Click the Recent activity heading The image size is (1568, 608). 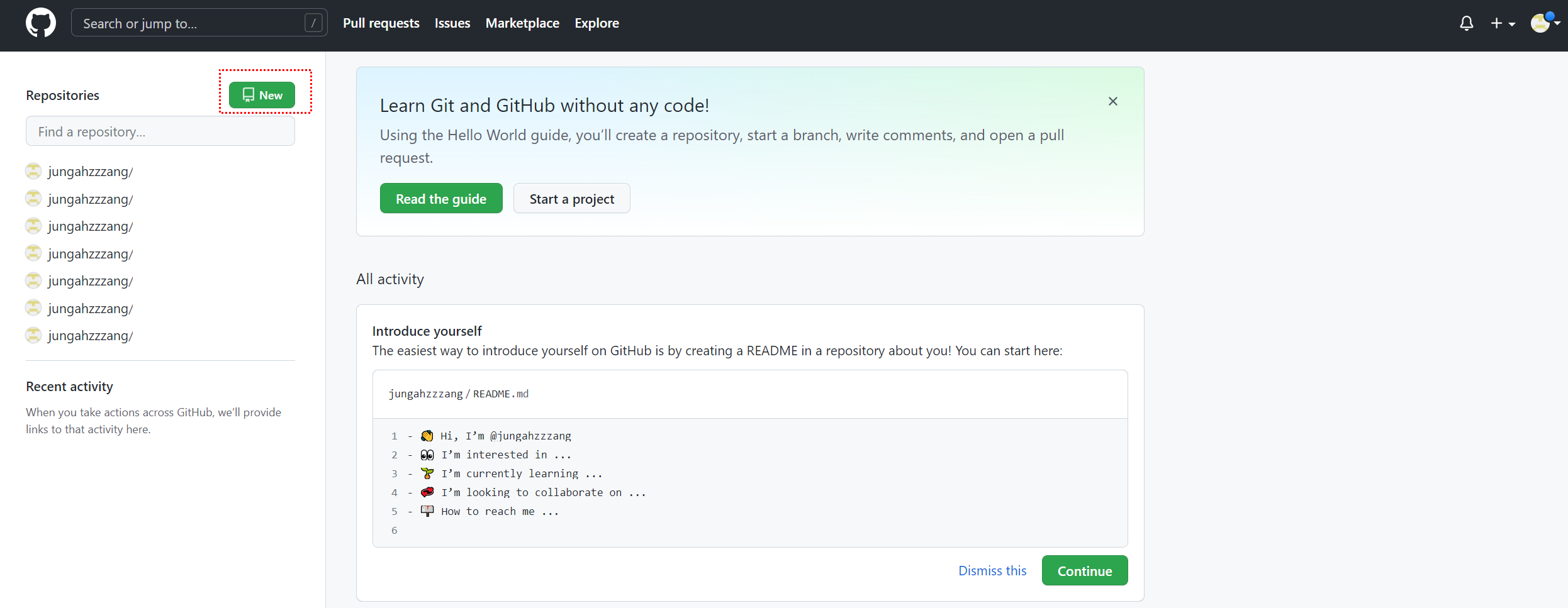click(69, 386)
